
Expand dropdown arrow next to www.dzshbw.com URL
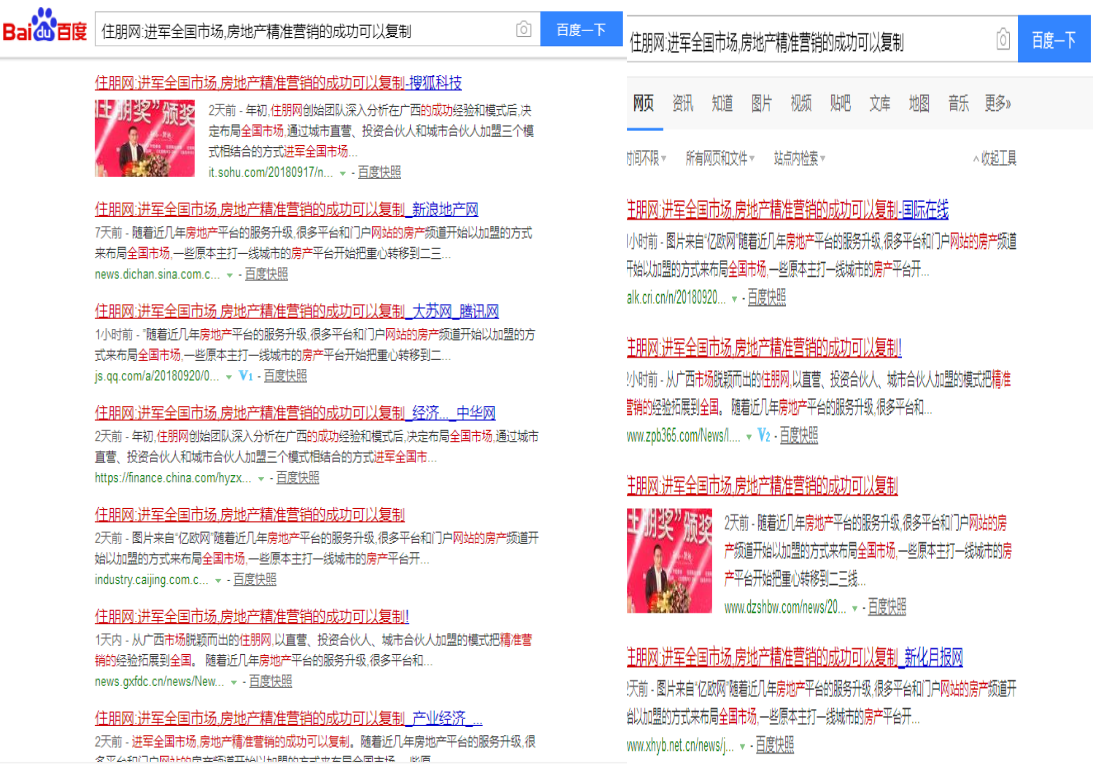point(855,608)
